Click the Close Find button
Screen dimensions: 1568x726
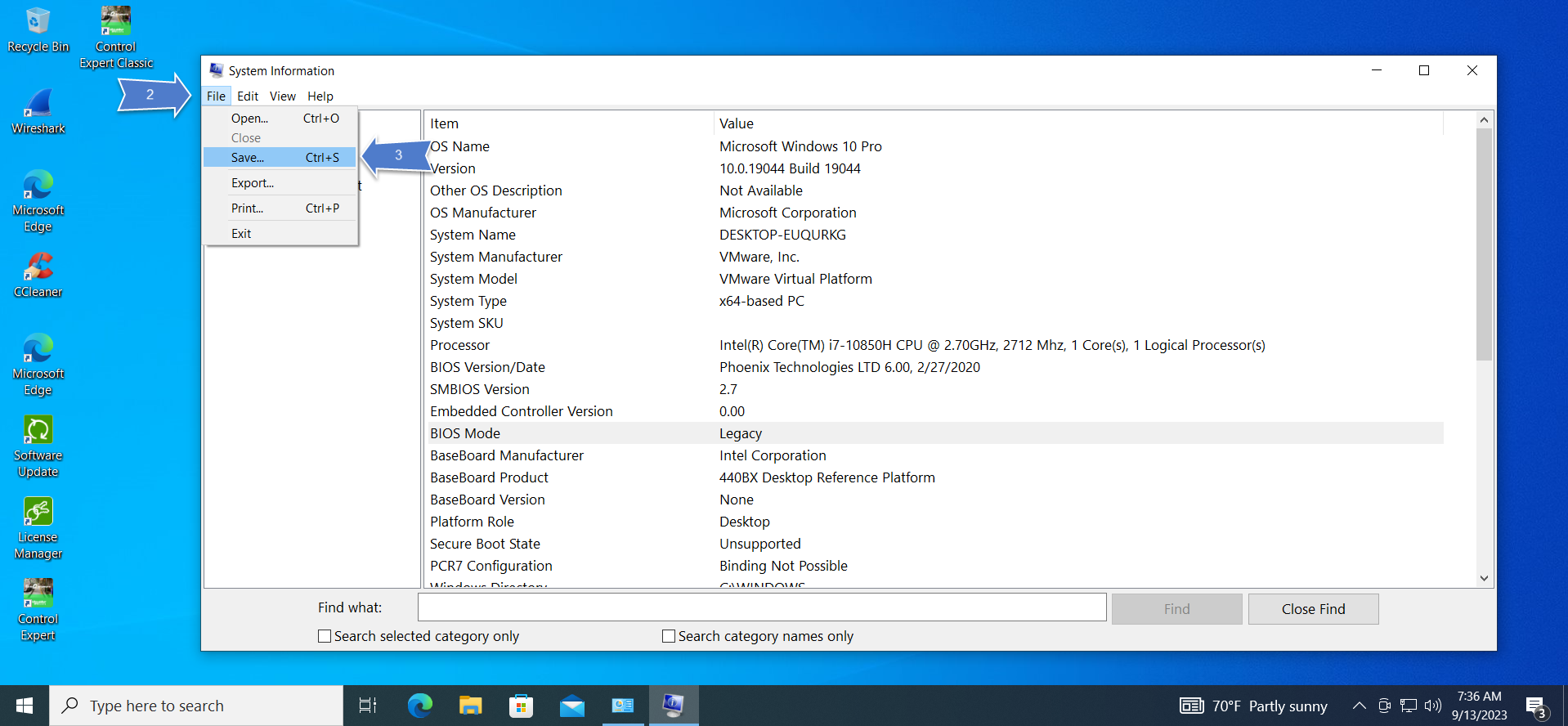[x=1313, y=609]
